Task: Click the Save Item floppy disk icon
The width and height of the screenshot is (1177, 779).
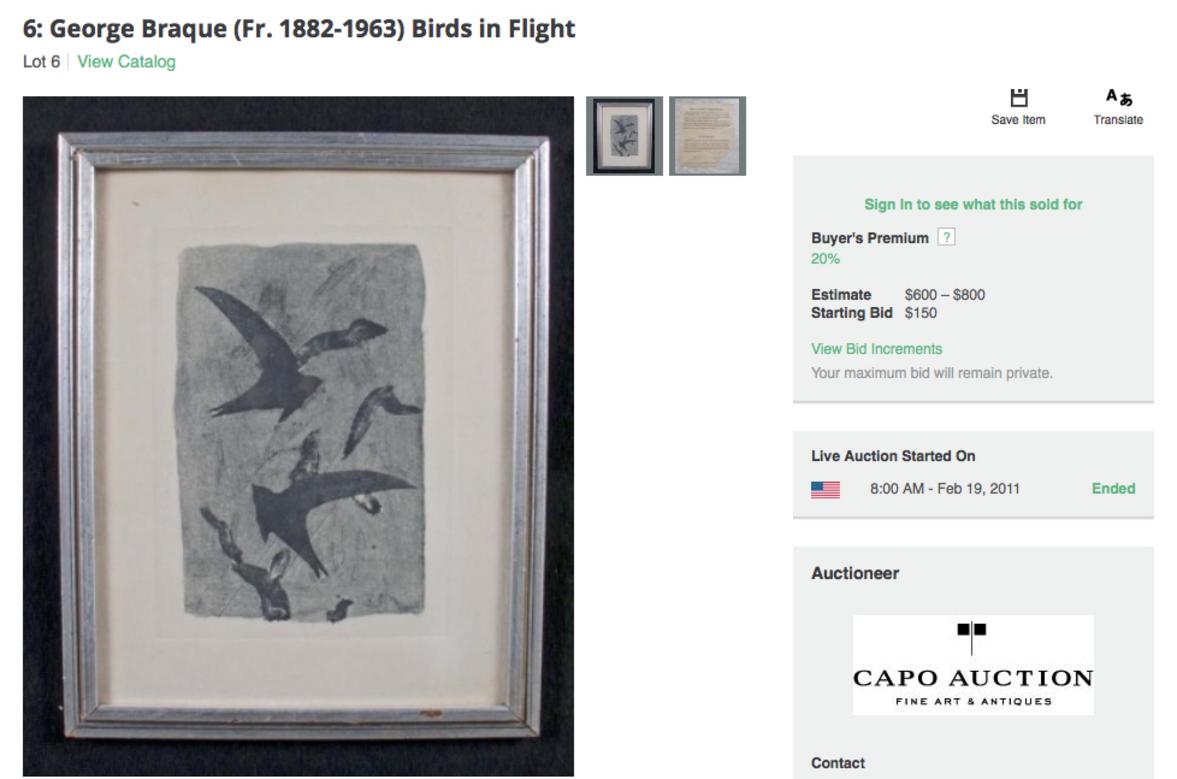Action: tap(1018, 98)
